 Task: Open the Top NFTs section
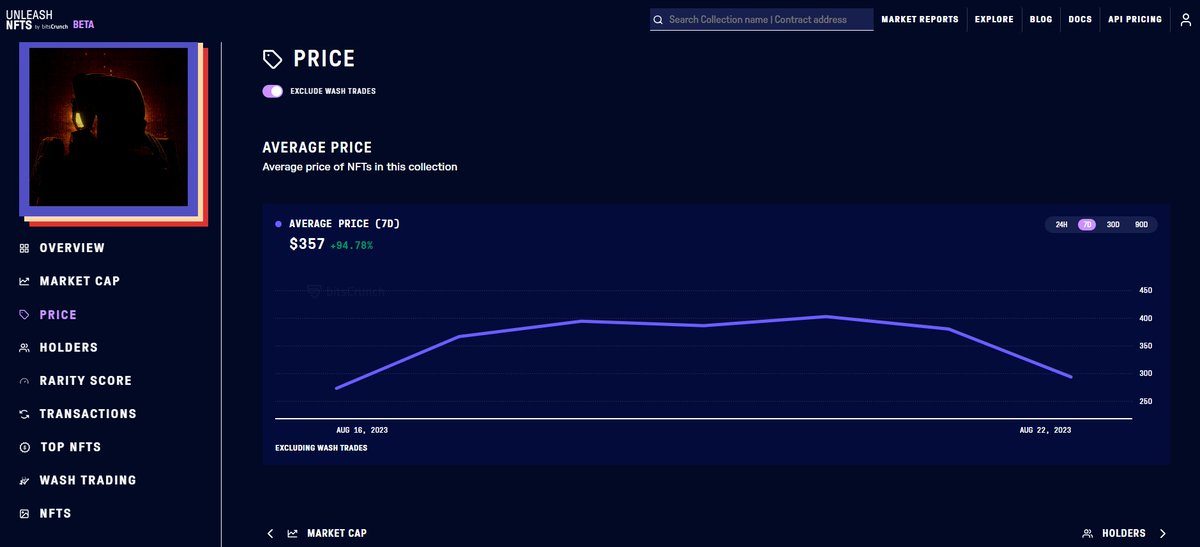(x=70, y=447)
